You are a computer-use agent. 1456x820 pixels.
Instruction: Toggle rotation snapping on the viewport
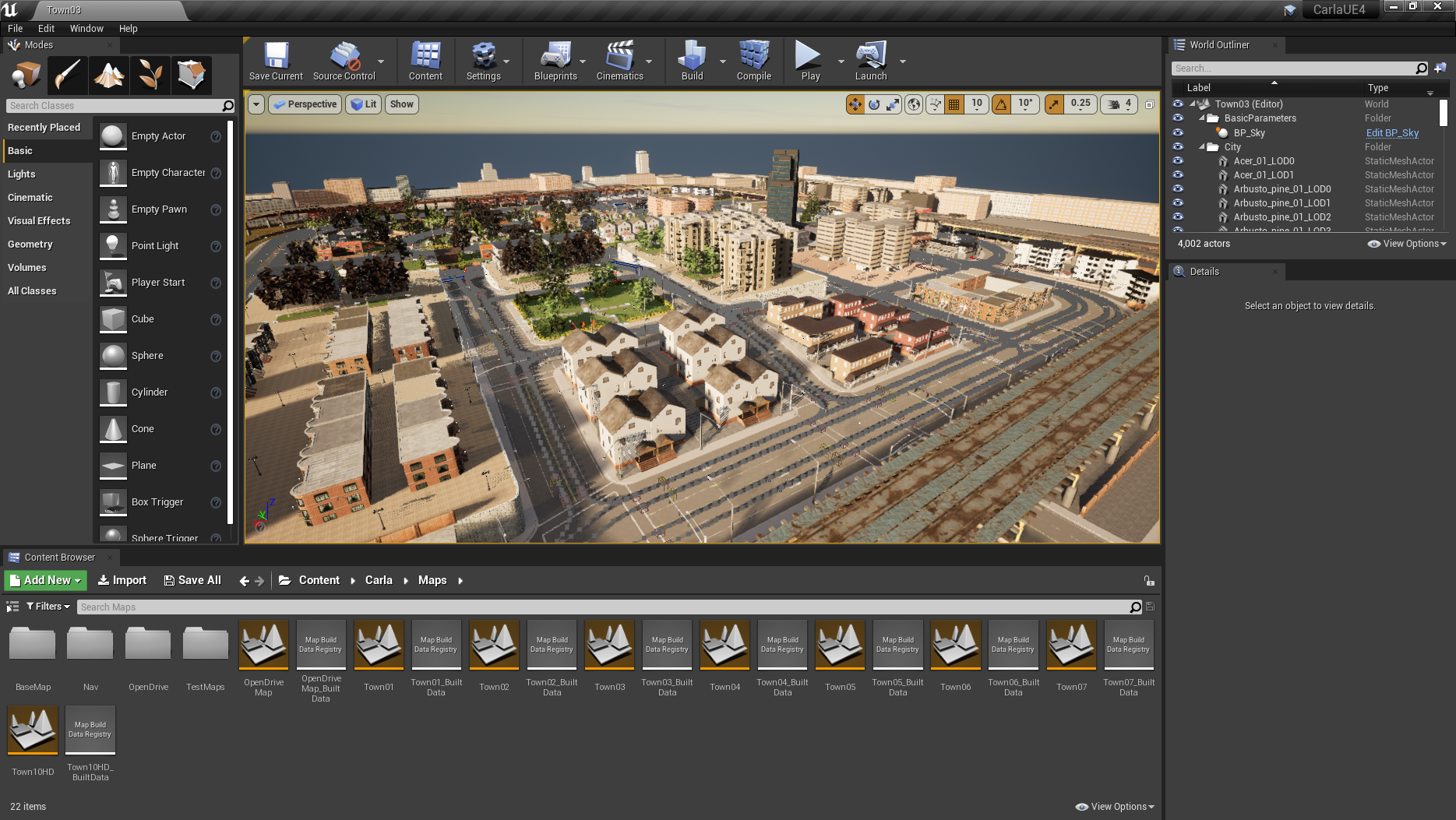(1002, 104)
